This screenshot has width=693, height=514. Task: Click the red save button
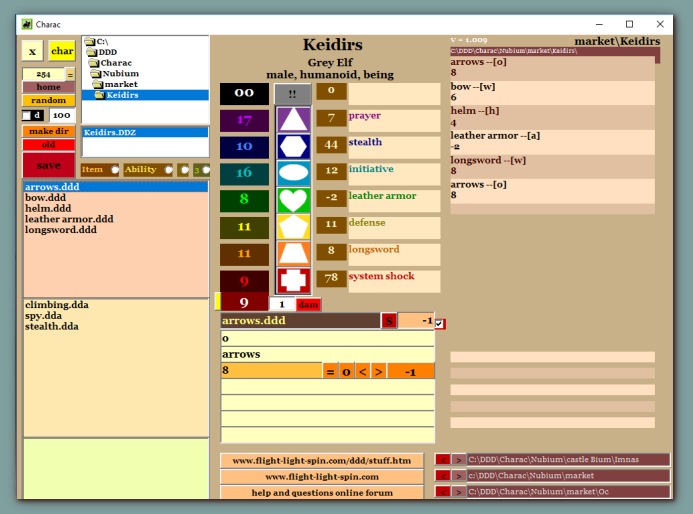48,165
